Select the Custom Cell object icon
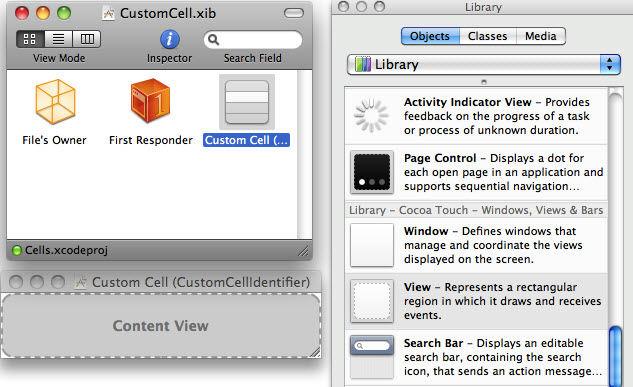The height and width of the screenshot is (387, 633). click(247, 102)
